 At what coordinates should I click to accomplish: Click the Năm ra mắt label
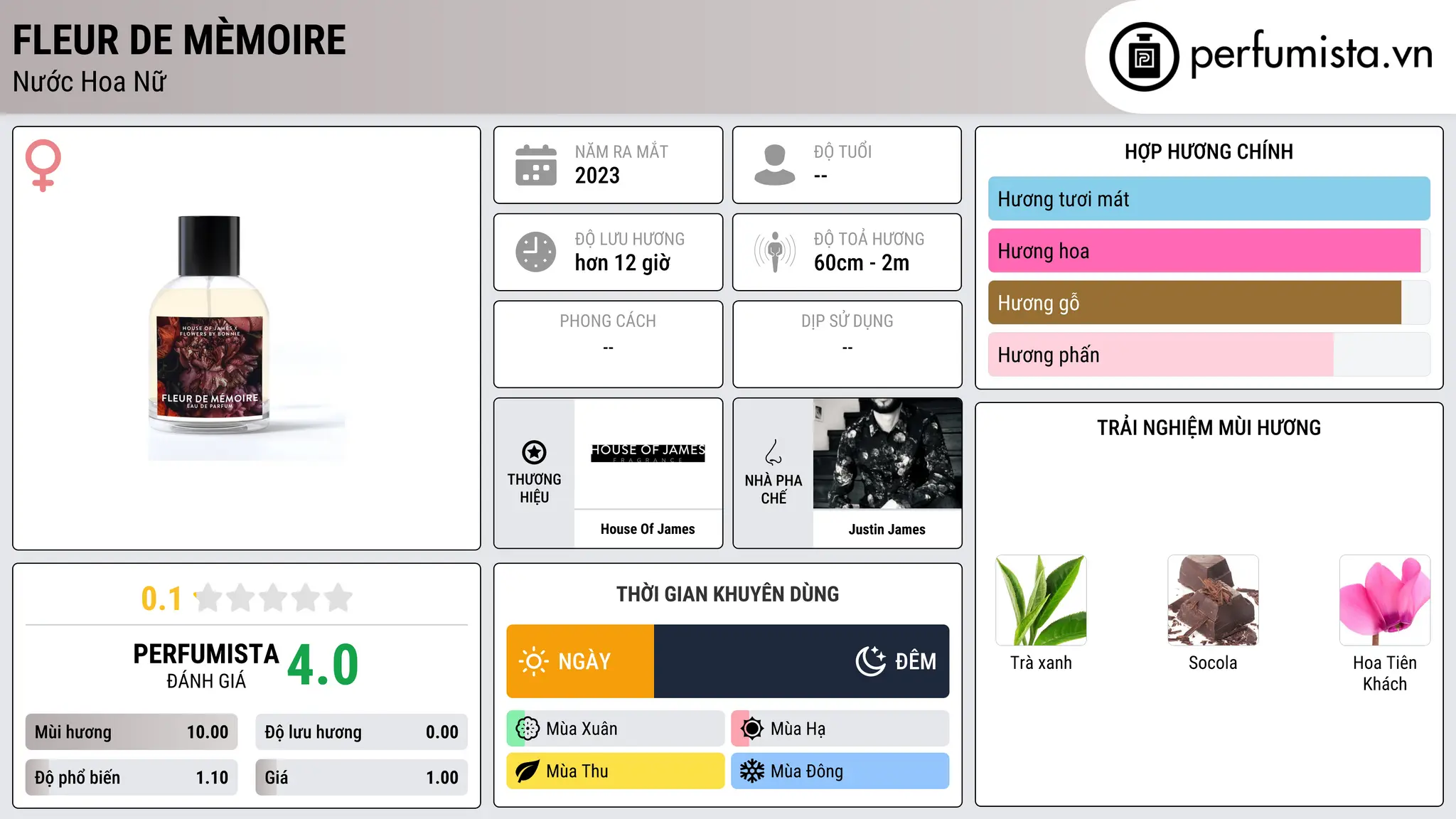621,151
